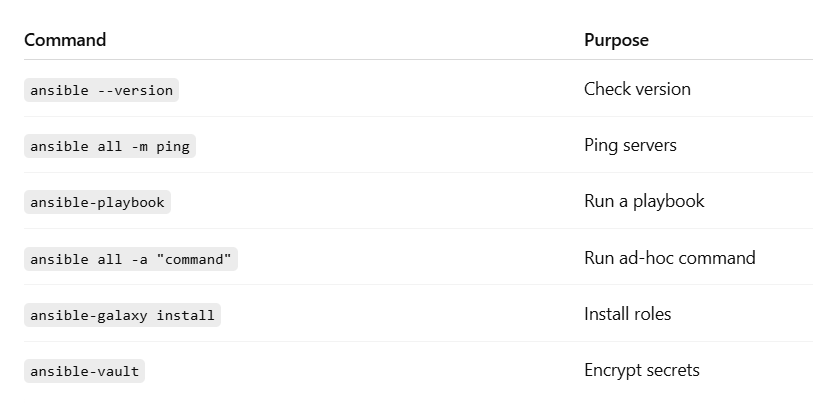
Task: Click the word "secrets" in last row
Action: pyautogui.click(x=672, y=370)
